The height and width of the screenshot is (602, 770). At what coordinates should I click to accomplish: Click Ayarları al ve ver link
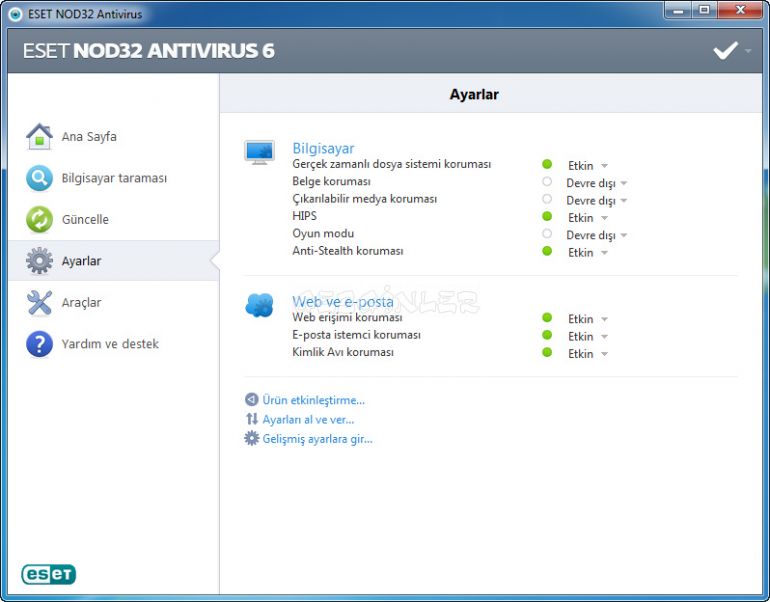(308, 420)
